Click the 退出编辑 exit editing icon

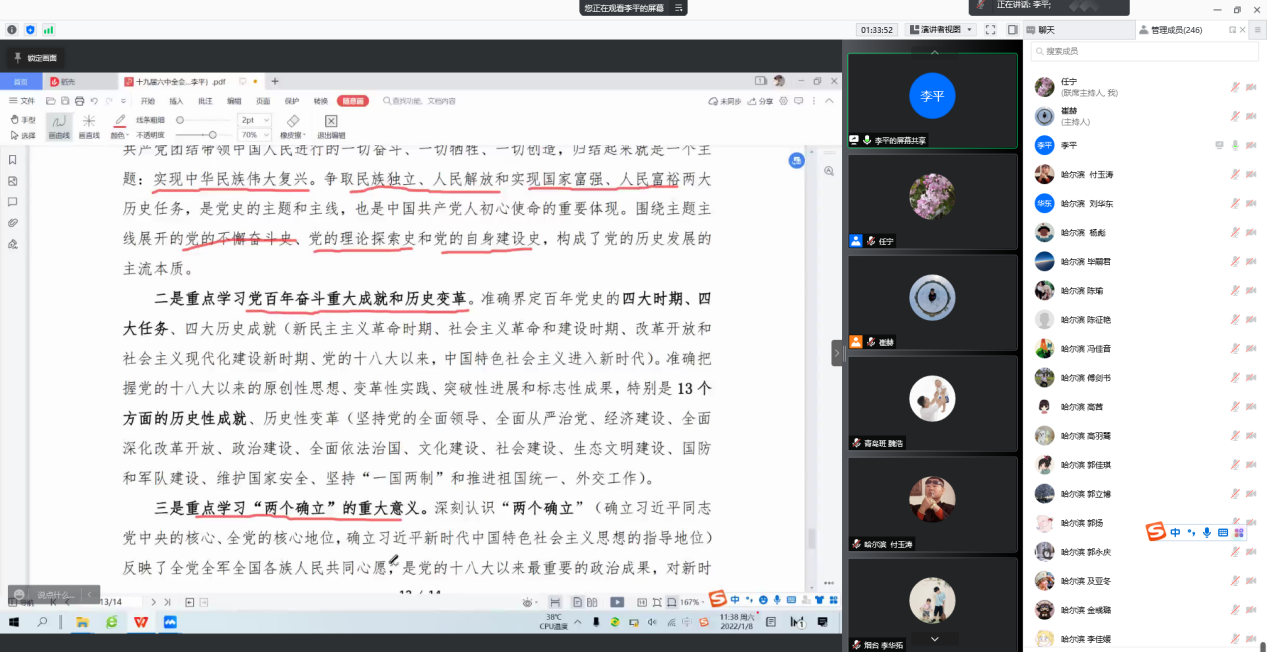point(331,126)
